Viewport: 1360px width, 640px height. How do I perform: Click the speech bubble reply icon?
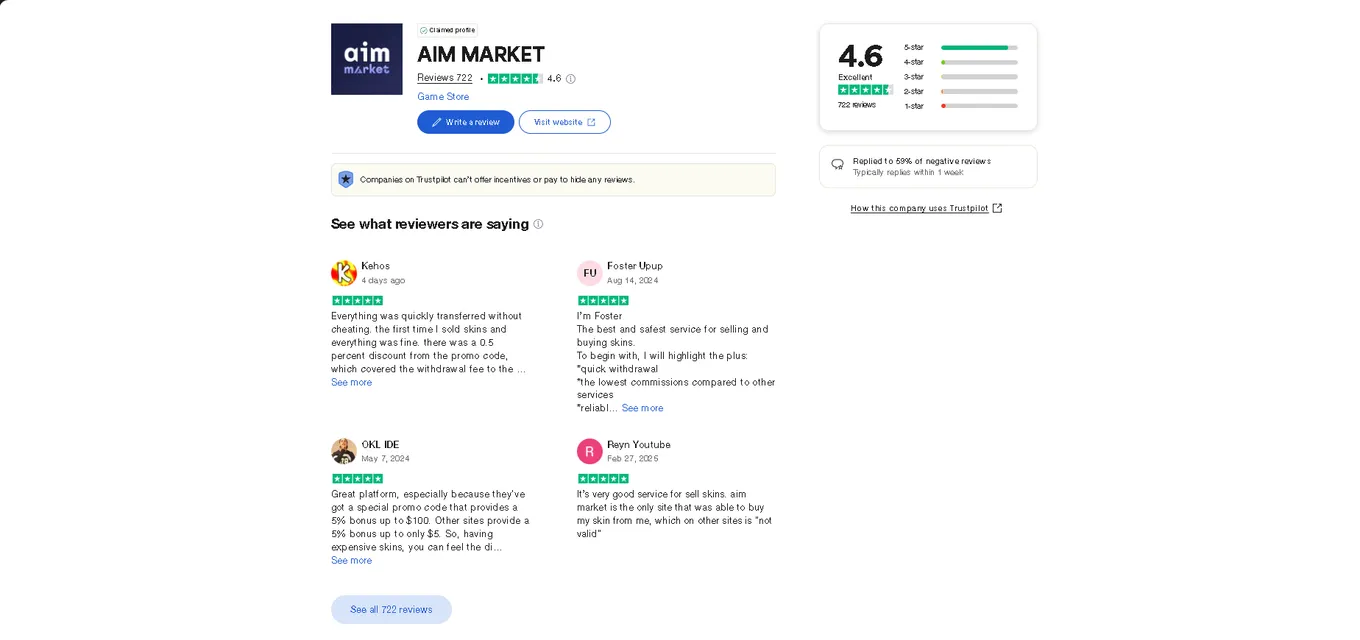837,164
